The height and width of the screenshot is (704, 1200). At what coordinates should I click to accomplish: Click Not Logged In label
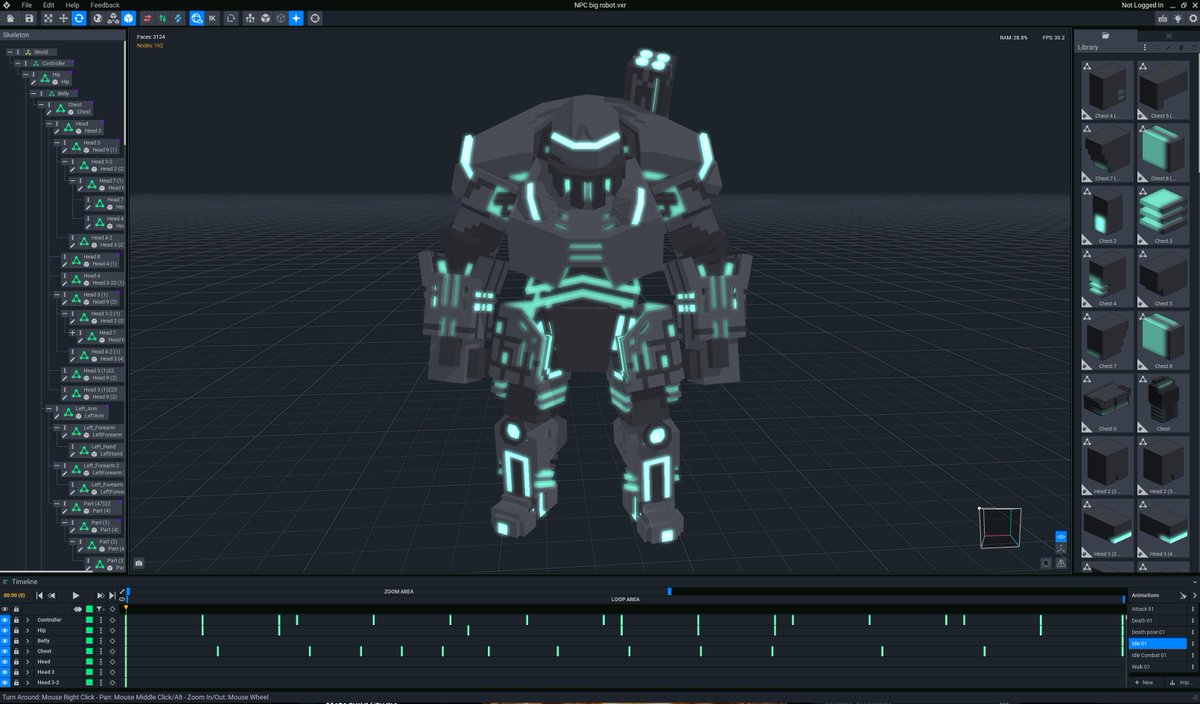click(1143, 5)
